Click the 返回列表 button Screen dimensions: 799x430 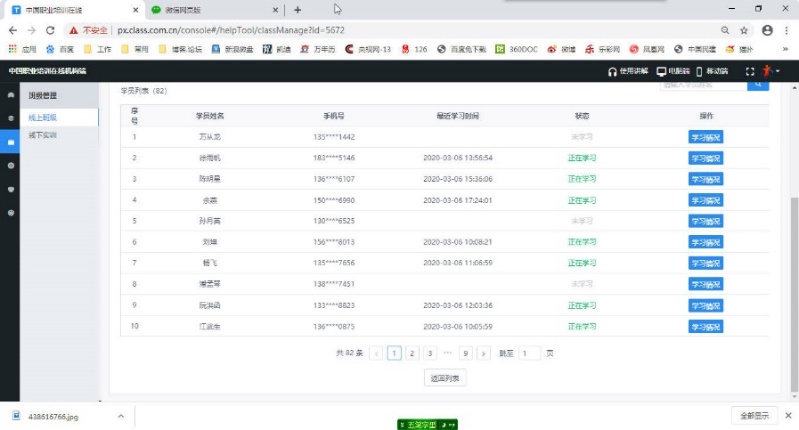point(444,378)
